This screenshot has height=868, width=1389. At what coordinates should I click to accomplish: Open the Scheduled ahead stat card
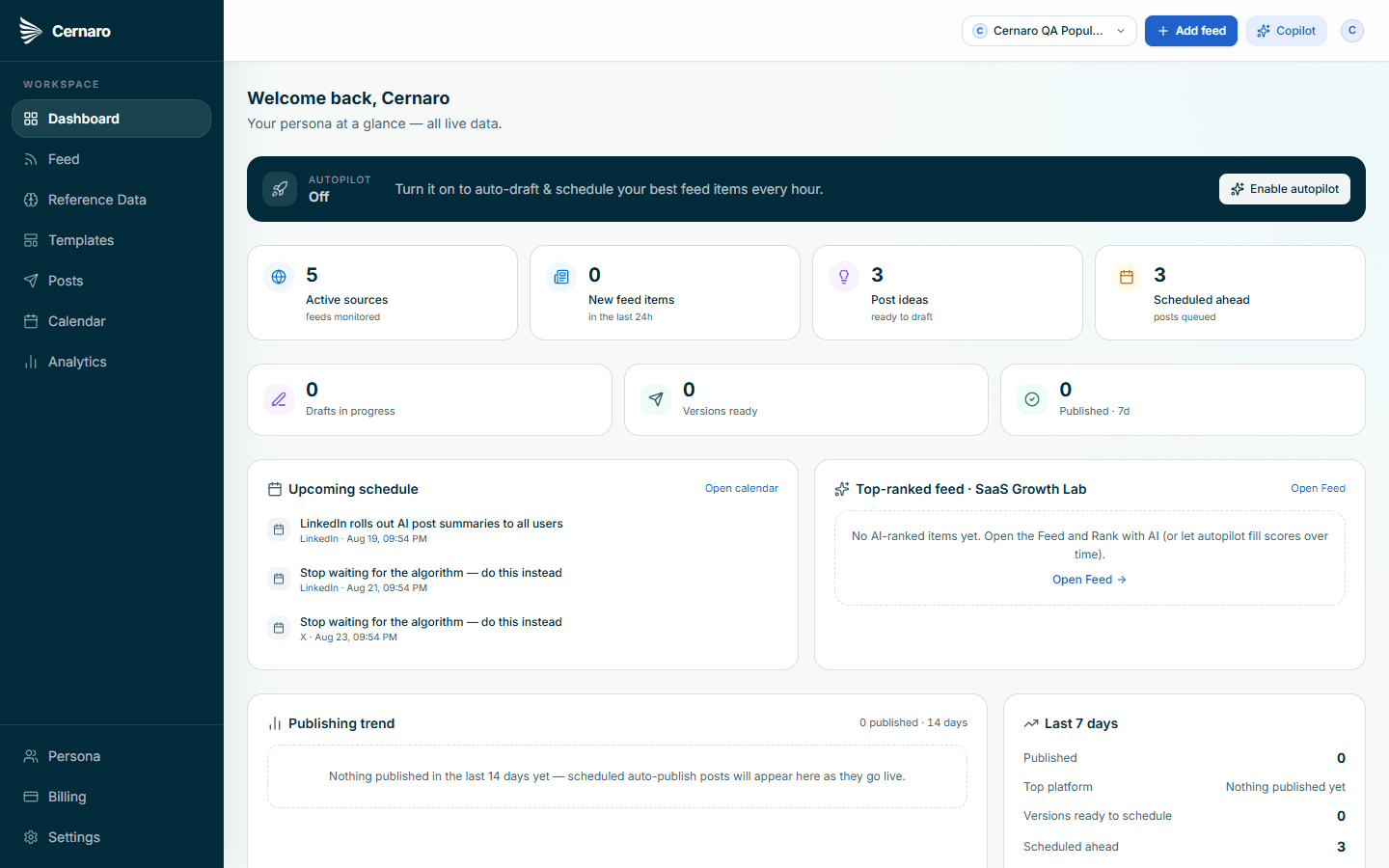(1230, 292)
